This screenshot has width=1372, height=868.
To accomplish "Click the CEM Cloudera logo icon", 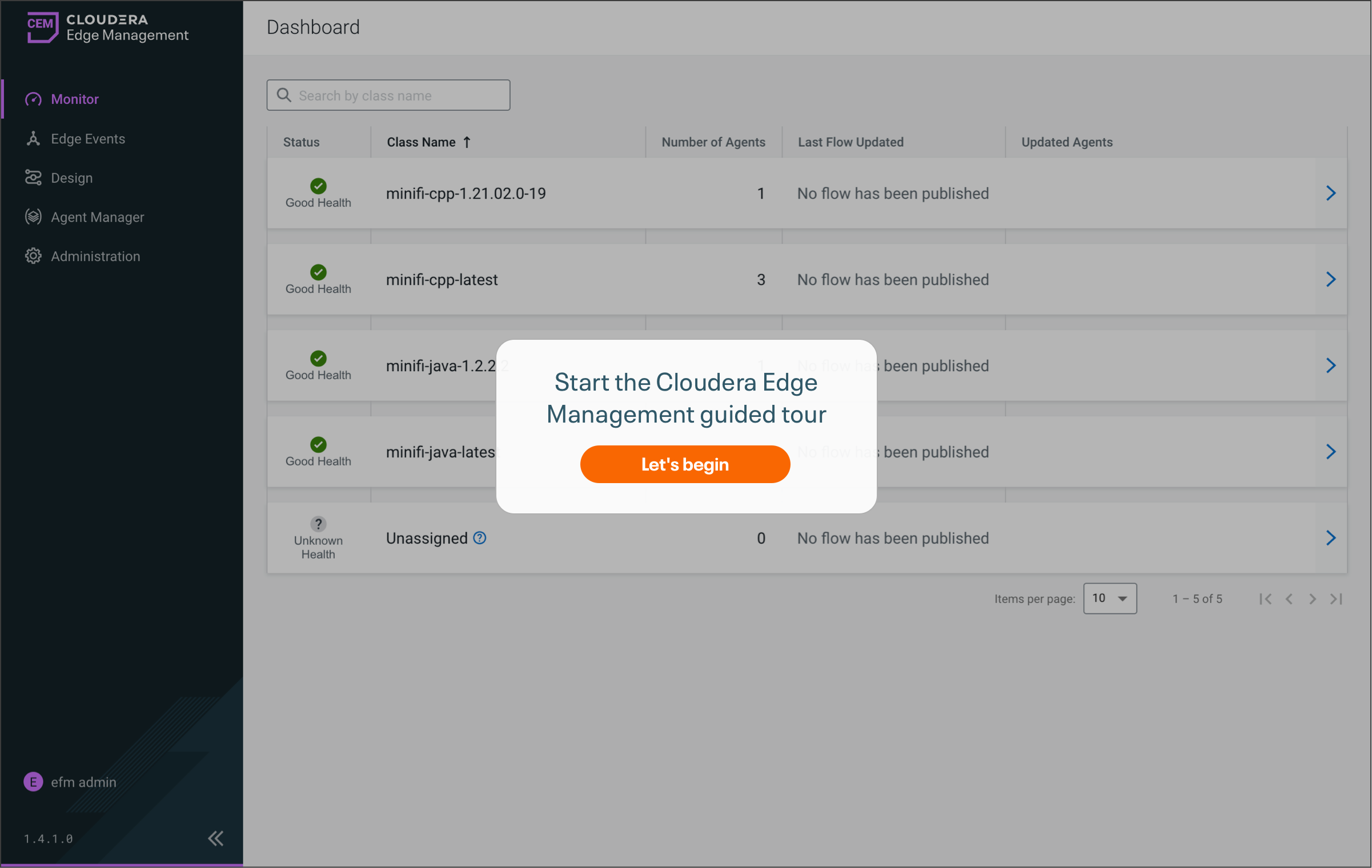I will (x=42, y=27).
